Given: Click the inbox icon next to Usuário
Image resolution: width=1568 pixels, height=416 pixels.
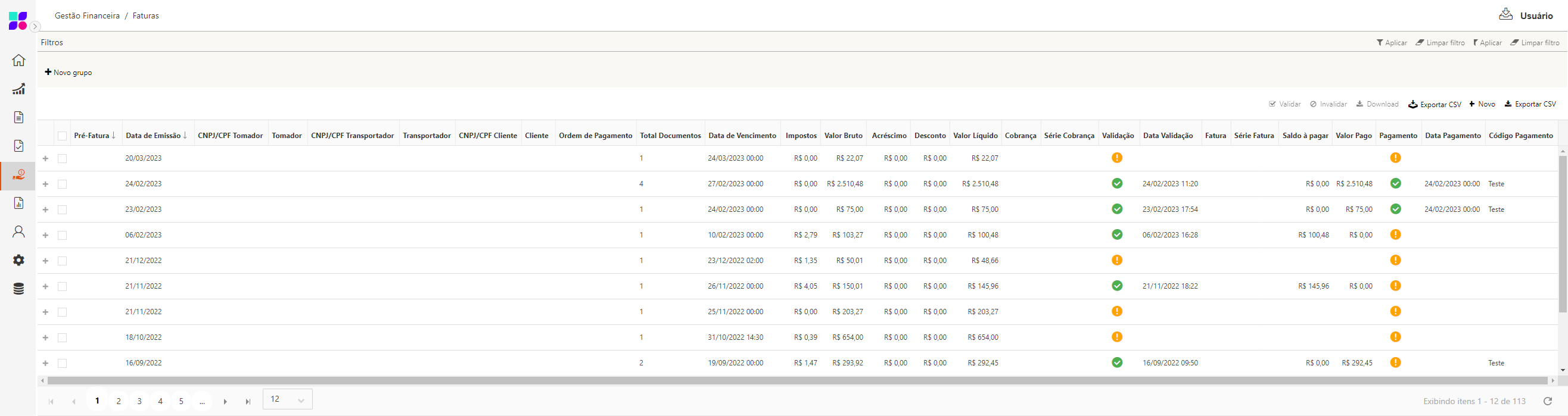Looking at the screenshot, I should (x=1505, y=15).
